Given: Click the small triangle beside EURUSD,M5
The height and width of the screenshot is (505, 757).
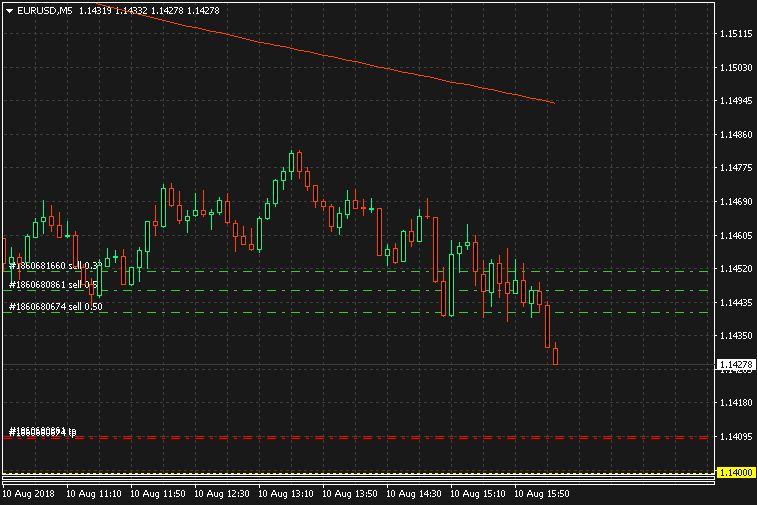Looking at the screenshot, I should [x=10, y=10].
